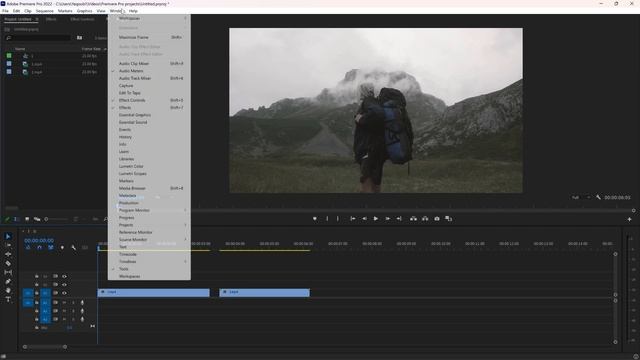This screenshot has height=360, width=640.
Task: Open timeline wrench display settings
Action: (x=73, y=247)
